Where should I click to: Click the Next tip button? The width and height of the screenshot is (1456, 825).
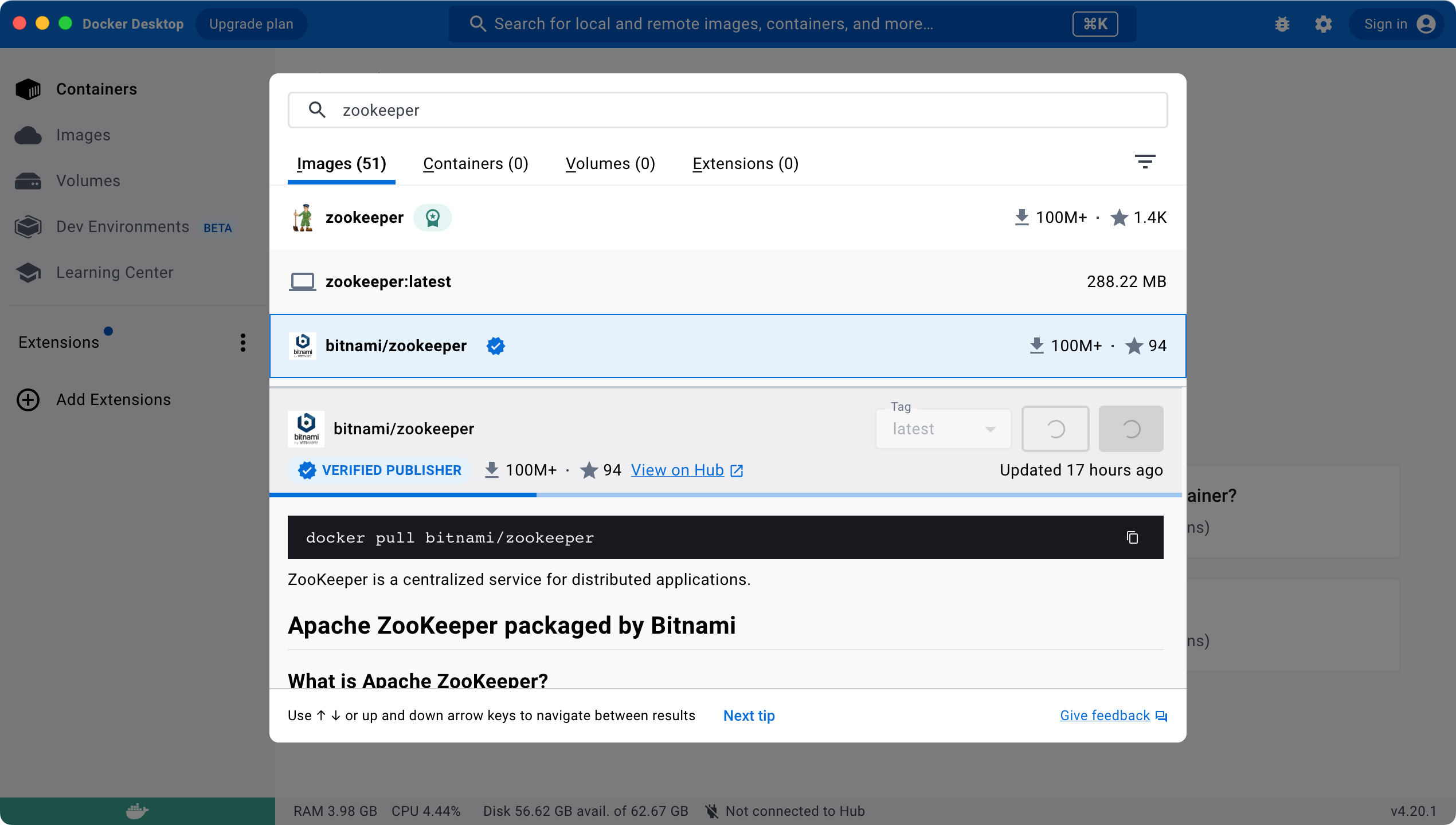749,716
